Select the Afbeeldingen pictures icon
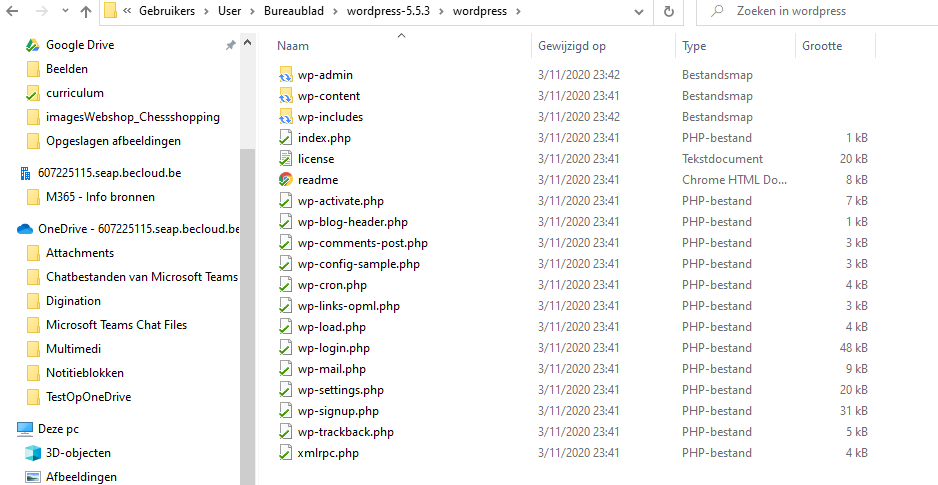This screenshot has width=938, height=485. [33, 477]
